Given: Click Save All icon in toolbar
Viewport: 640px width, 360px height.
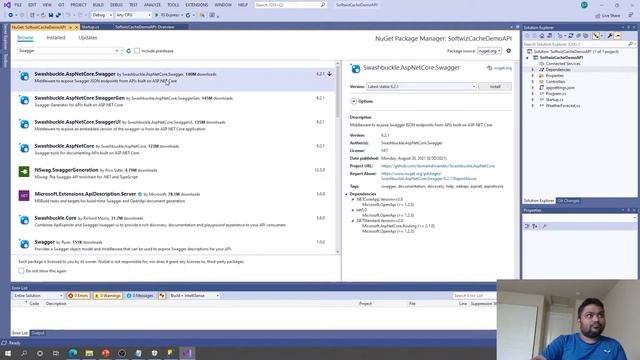Looking at the screenshot, I should pyautogui.click(x=58, y=15).
